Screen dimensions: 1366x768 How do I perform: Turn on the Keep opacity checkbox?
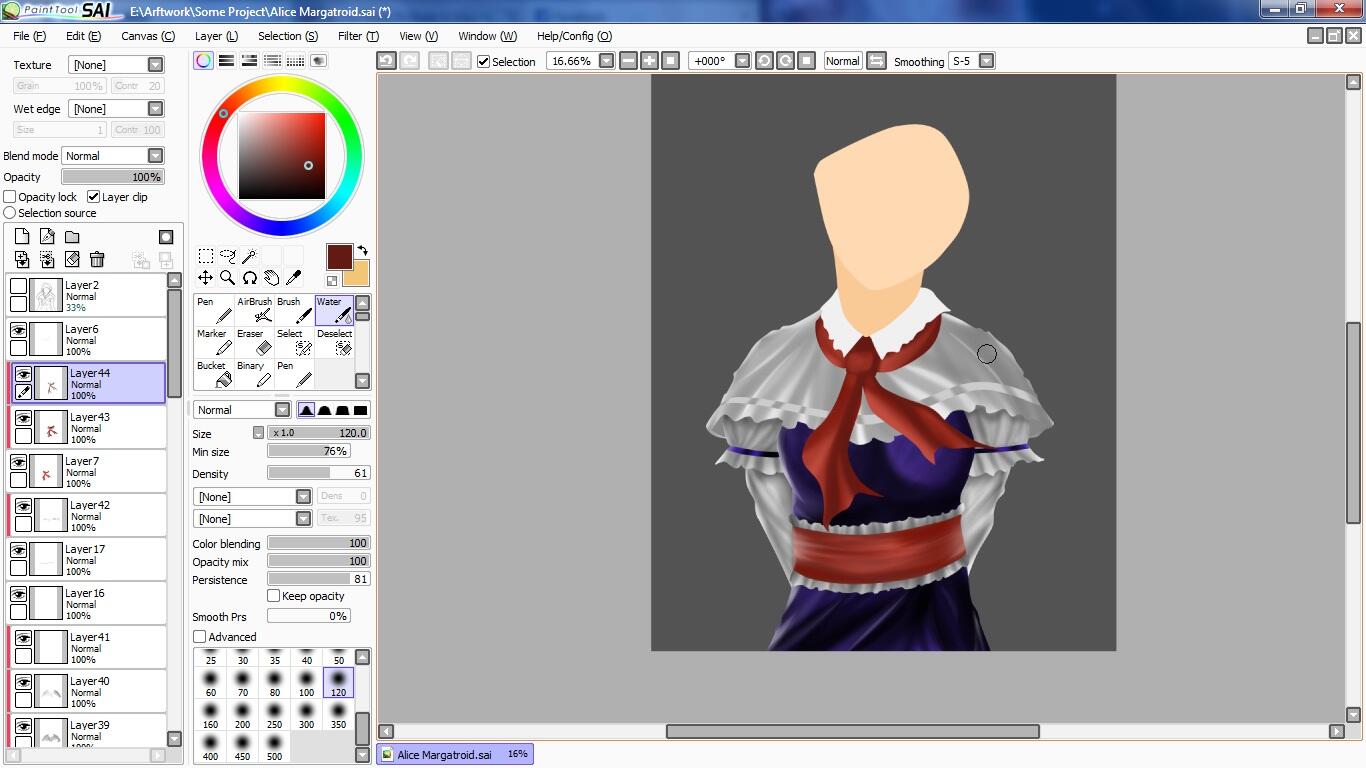click(274, 596)
